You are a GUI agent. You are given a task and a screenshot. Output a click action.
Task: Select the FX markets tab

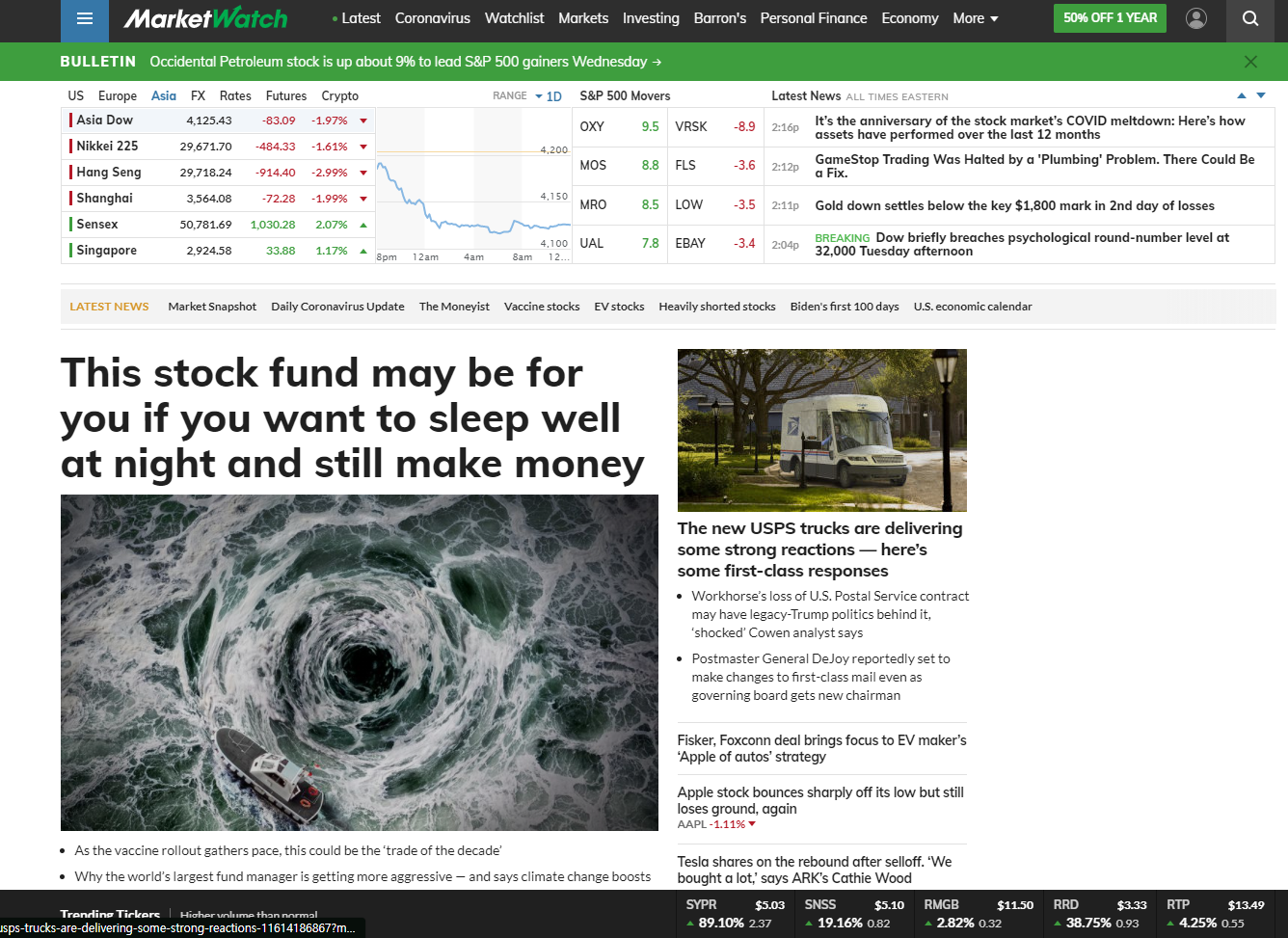(x=198, y=95)
